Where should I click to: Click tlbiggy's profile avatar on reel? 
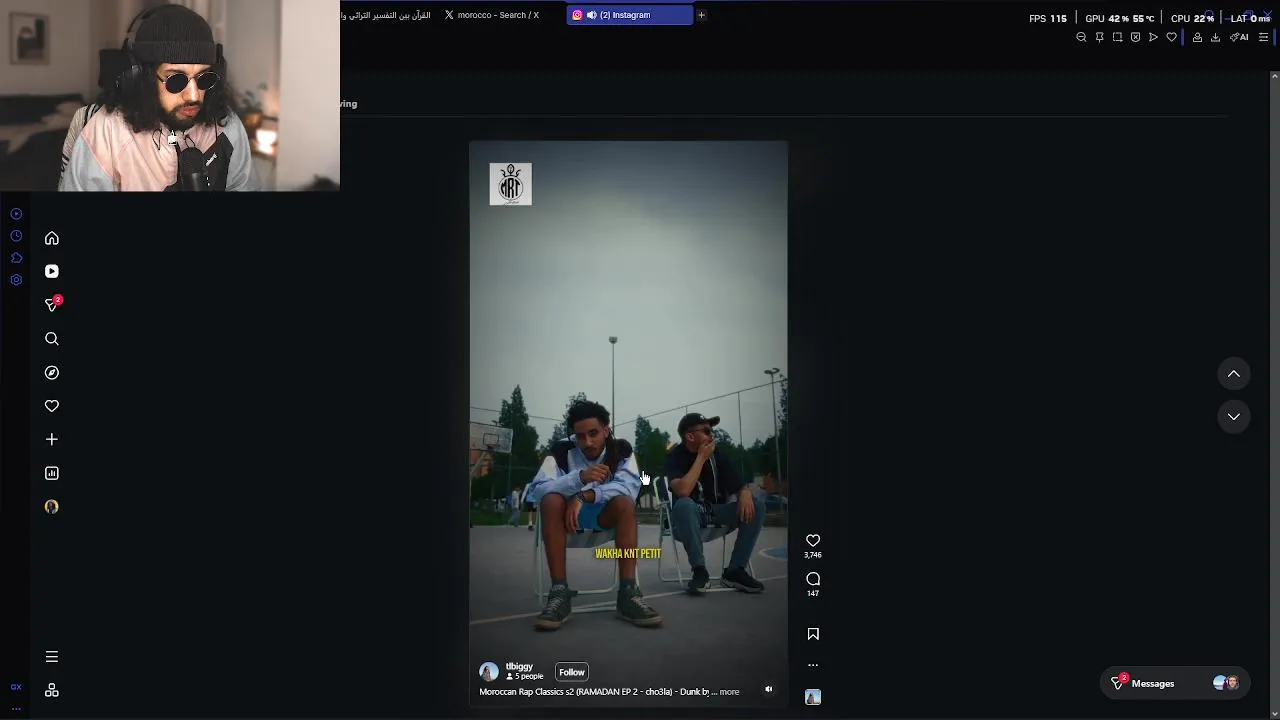click(x=489, y=672)
